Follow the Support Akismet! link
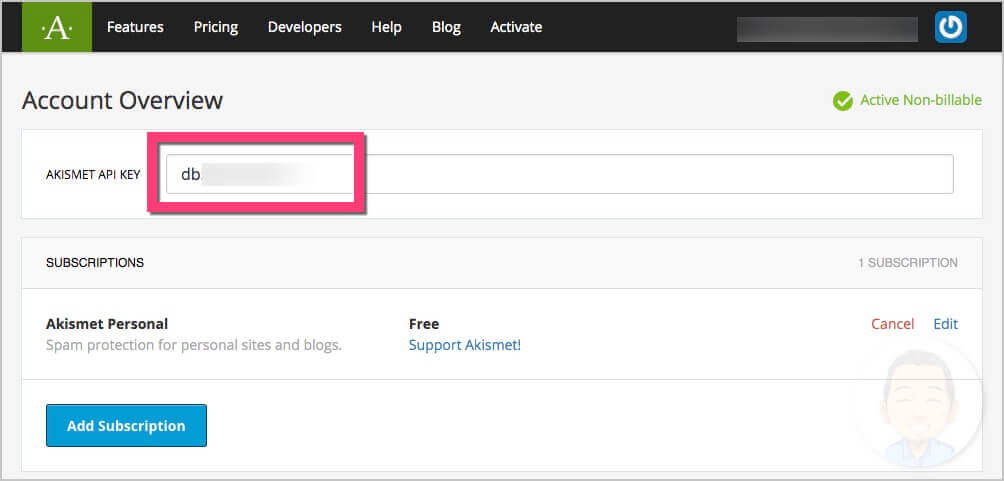 coord(465,345)
